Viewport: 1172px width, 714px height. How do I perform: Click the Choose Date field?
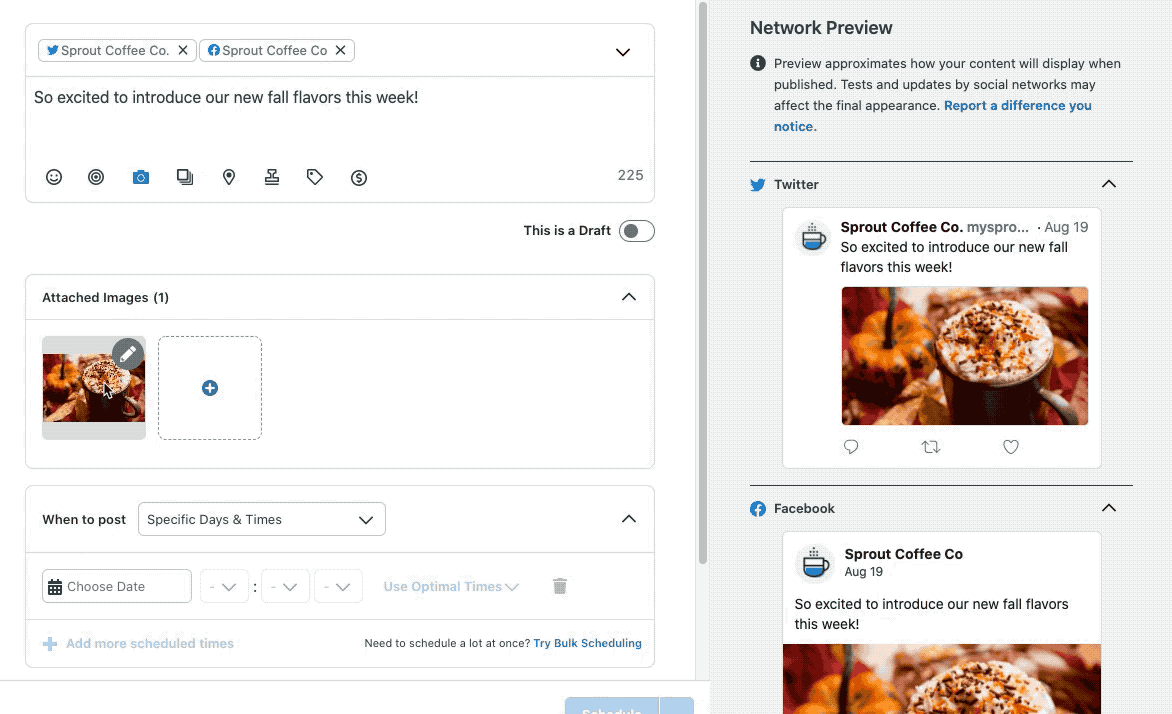[x=116, y=586]
